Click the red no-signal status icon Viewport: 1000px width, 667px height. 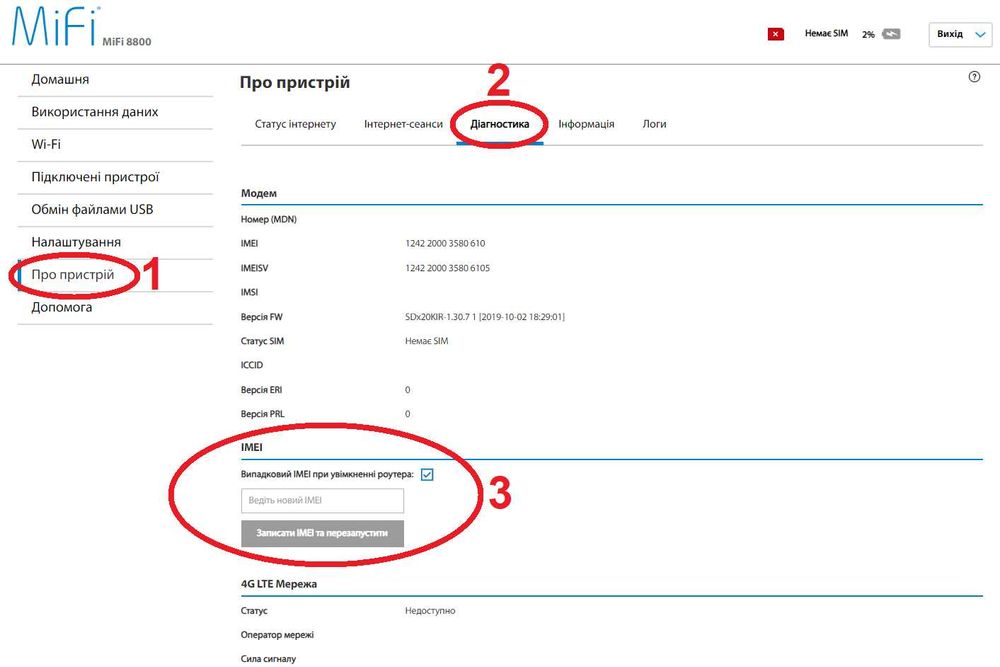[776, 34]
